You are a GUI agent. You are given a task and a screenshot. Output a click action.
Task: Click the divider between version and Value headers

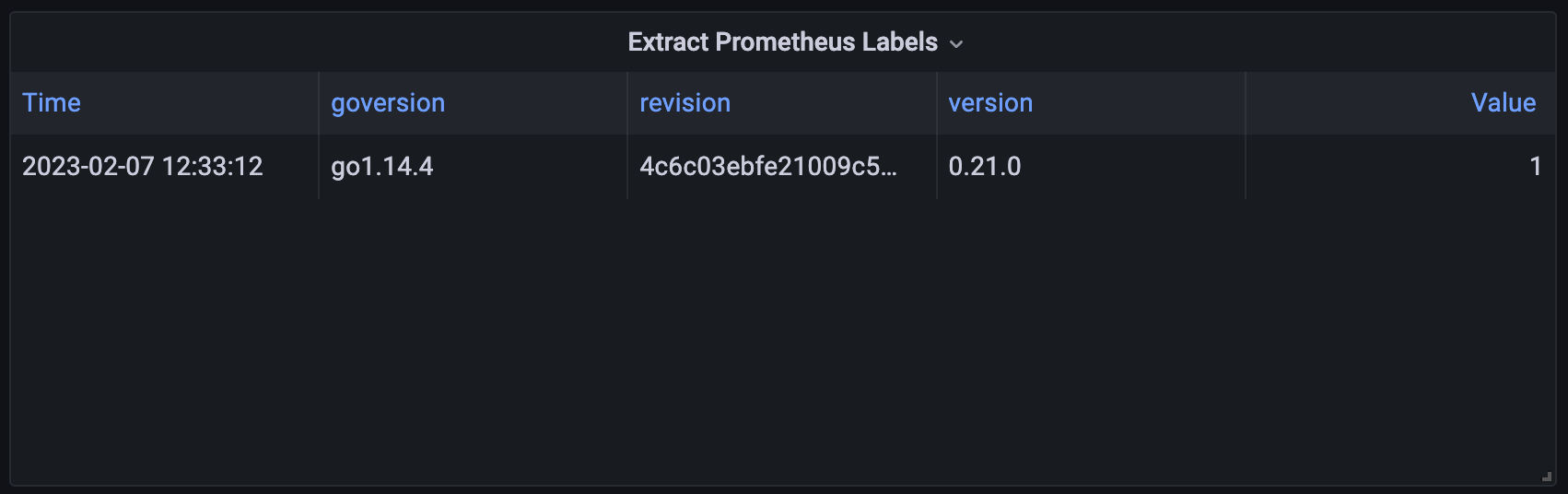[x=1246, y=103]
